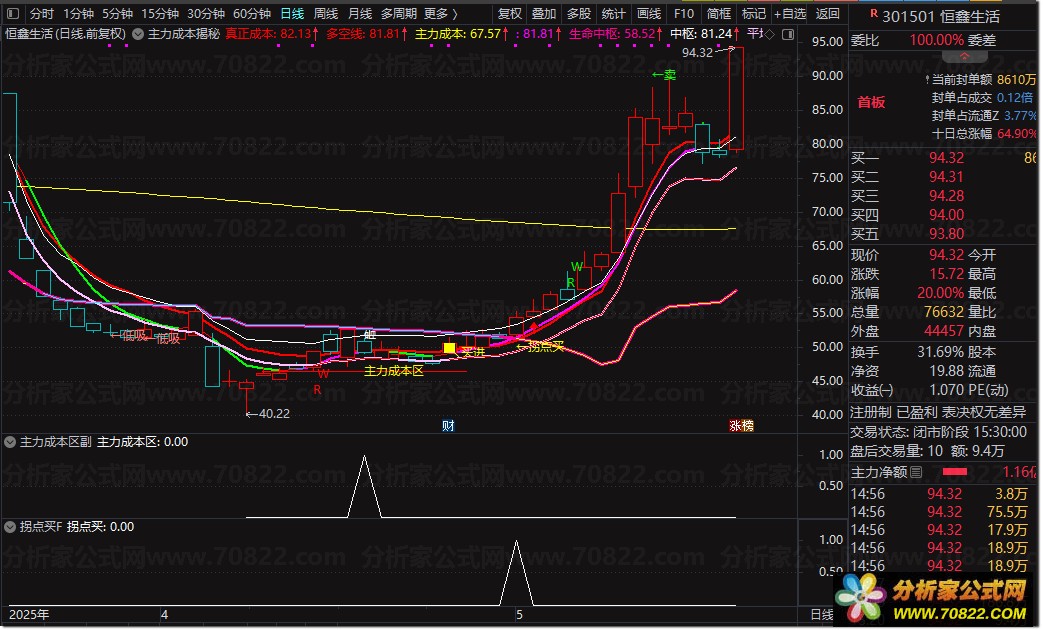
Task: Click the 标记 mark button
Action: [x=754, y=13]
